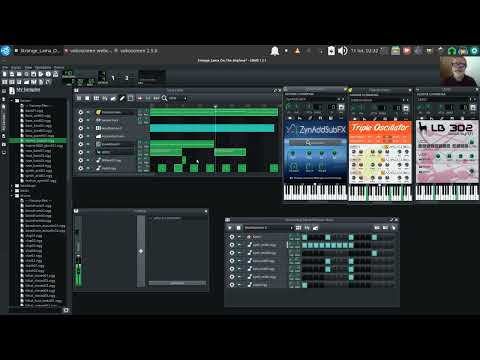The image size is (480, 360).
Task: Open Beat/Bassline 0 track settings gear
Action: (80, 128)
